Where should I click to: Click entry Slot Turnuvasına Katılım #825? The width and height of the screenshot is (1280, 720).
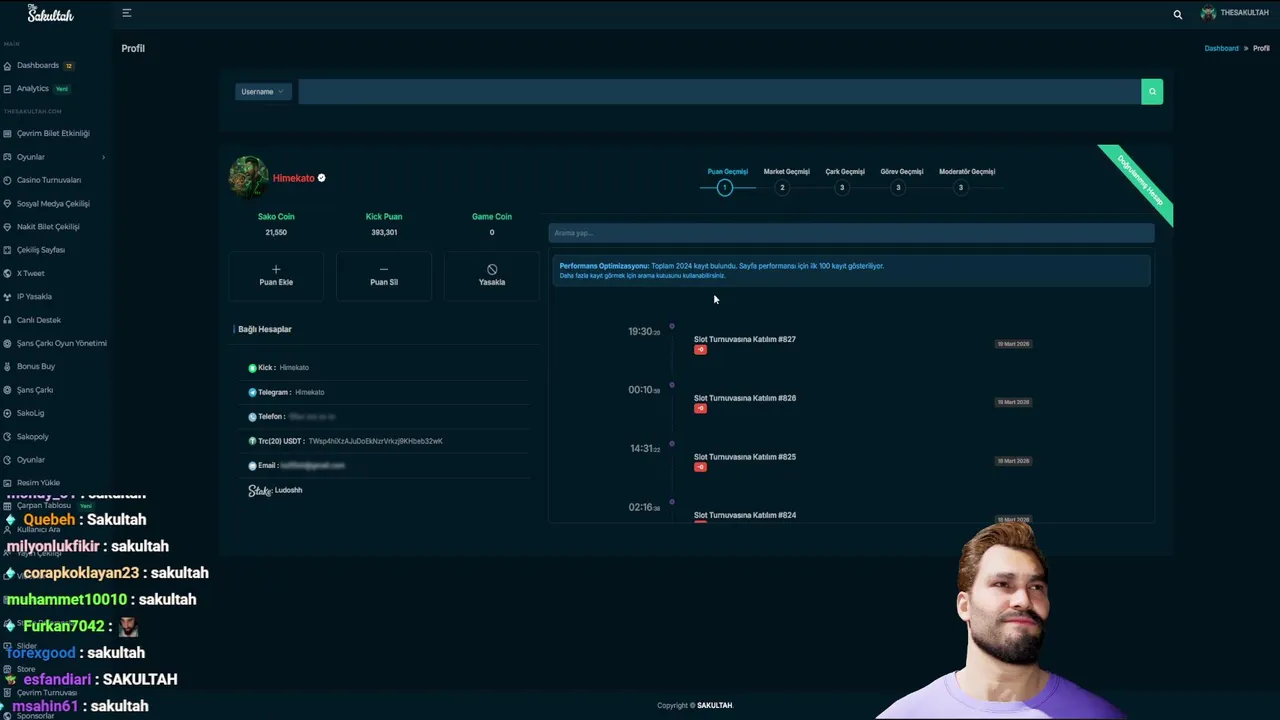point(745,457)
